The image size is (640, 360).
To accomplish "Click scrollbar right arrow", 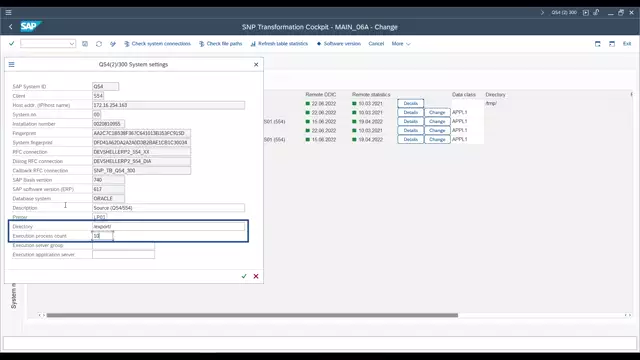I will (630, 315).
